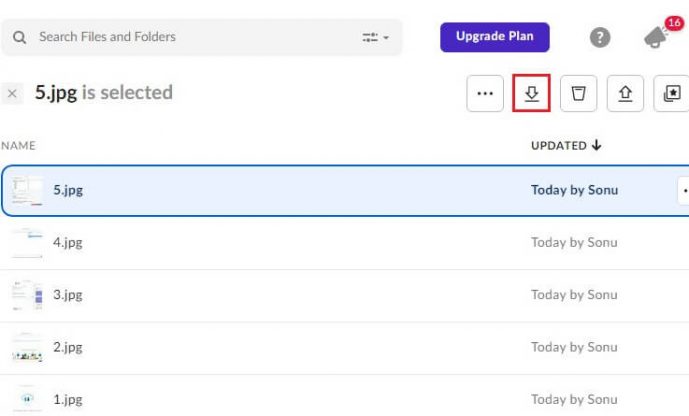Open more options ellipsis in toolbar
Image resolution: width=689 pixels, height=416 pixels.
coord(485,93)
